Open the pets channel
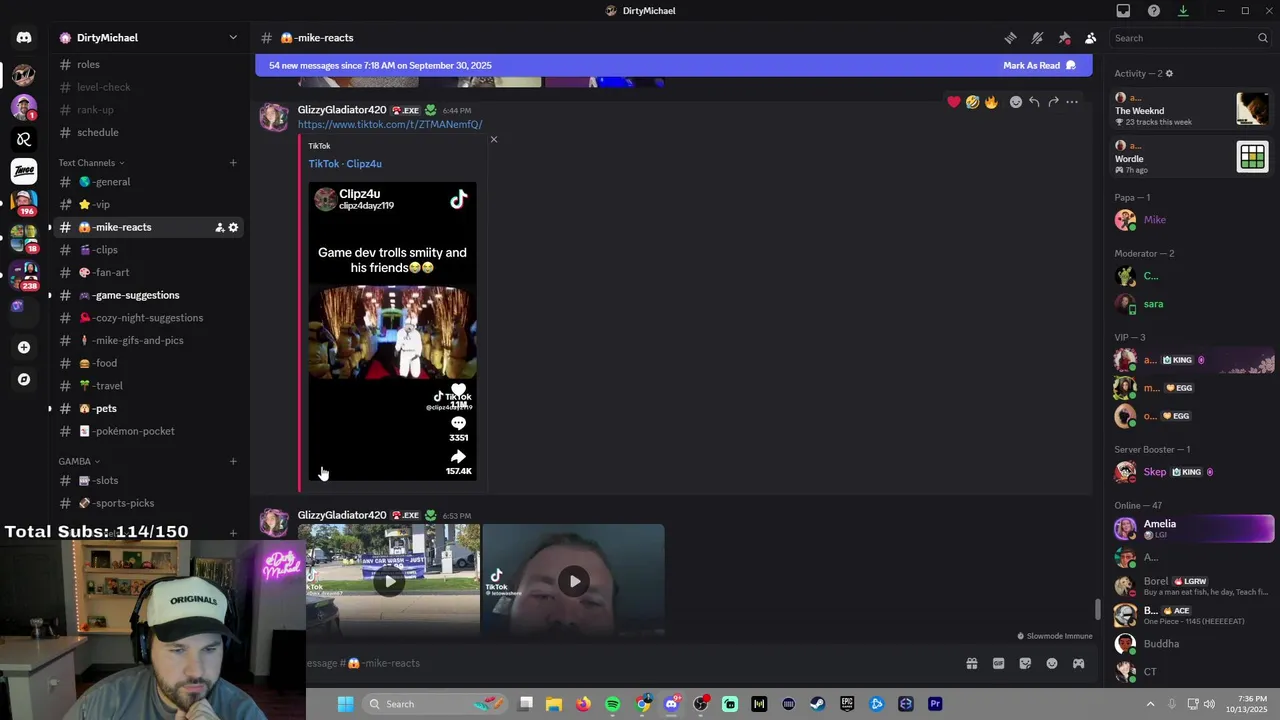 (x=147, y=409)
